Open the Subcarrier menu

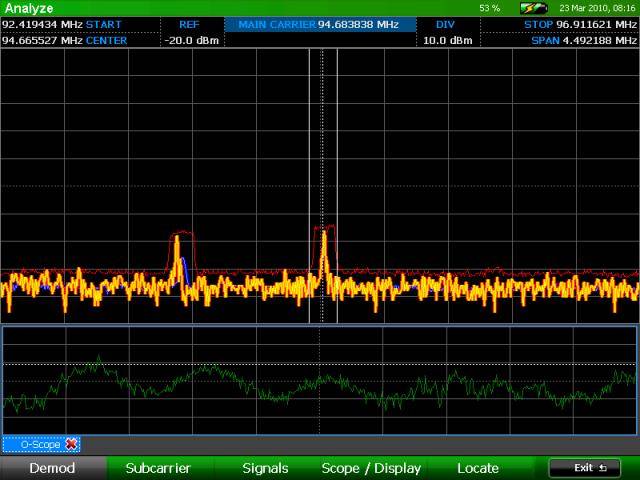coord(158,468)
